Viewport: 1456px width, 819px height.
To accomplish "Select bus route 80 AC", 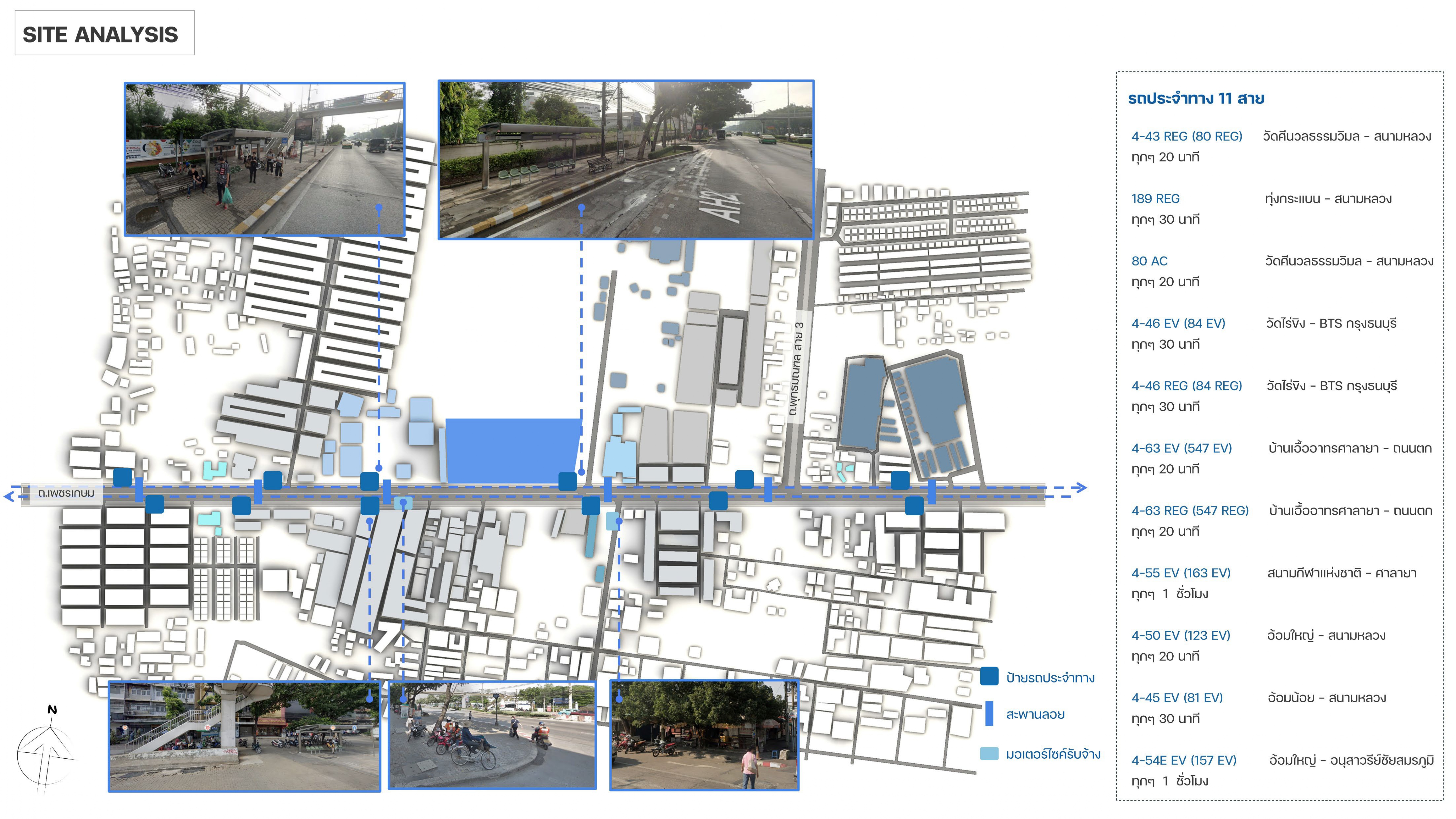I will (x=1149, y=261).
